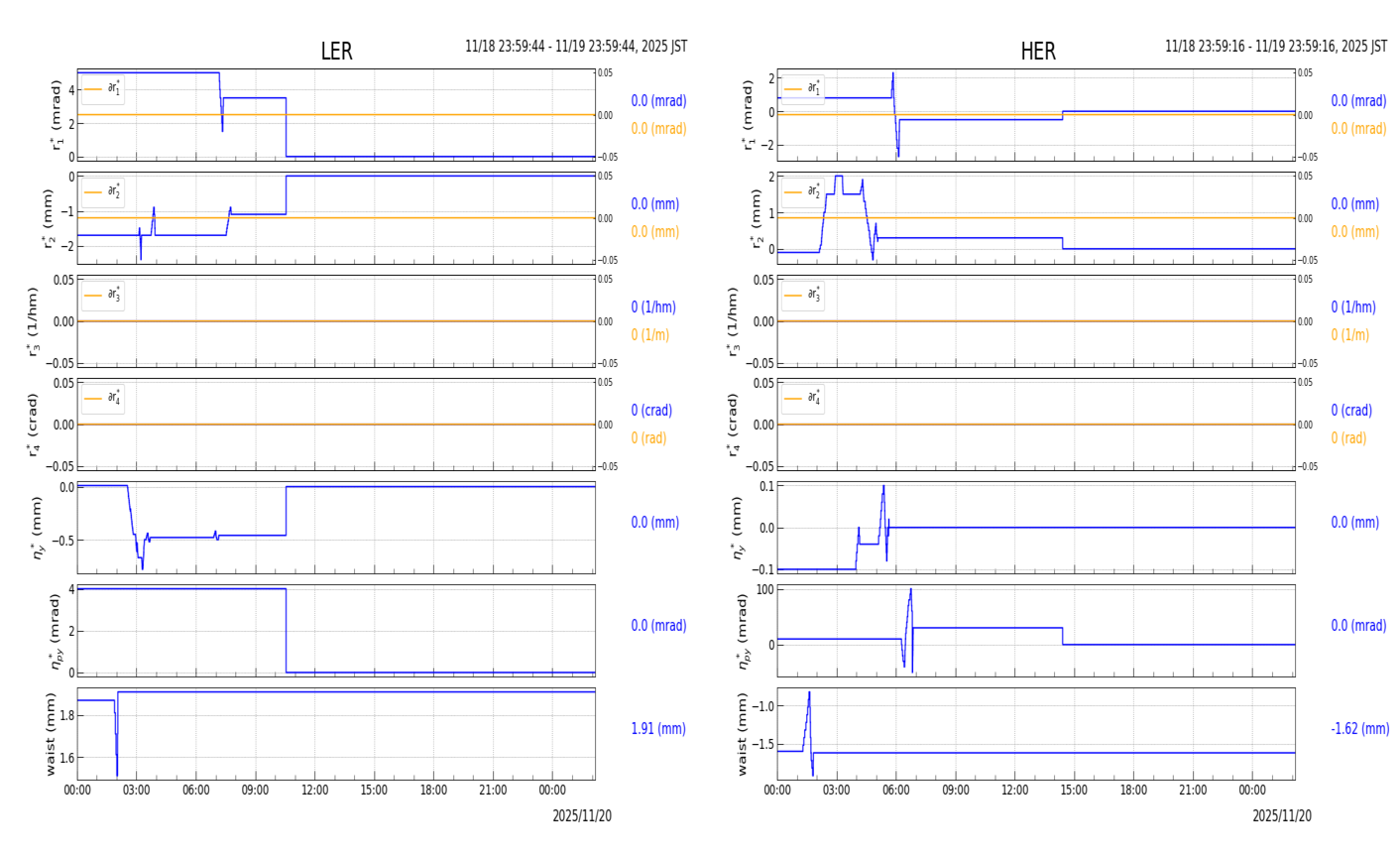Screen dimensions: 1400x857
Task: Click the HER 0 (rad) readout
Action: point(1348,438)
